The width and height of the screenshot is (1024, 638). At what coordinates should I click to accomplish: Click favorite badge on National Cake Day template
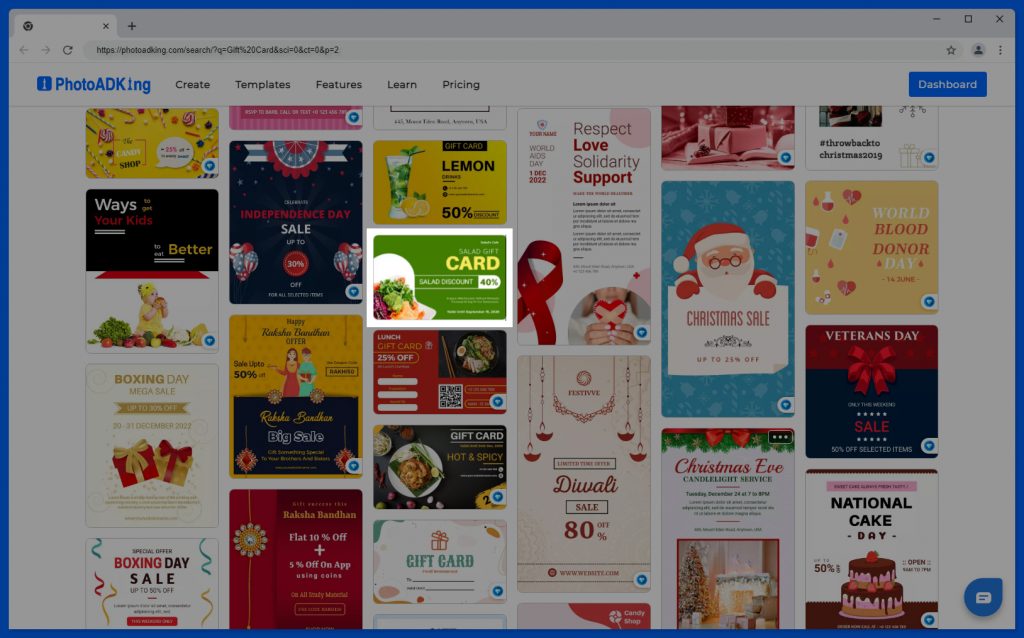tap(929, 619)
